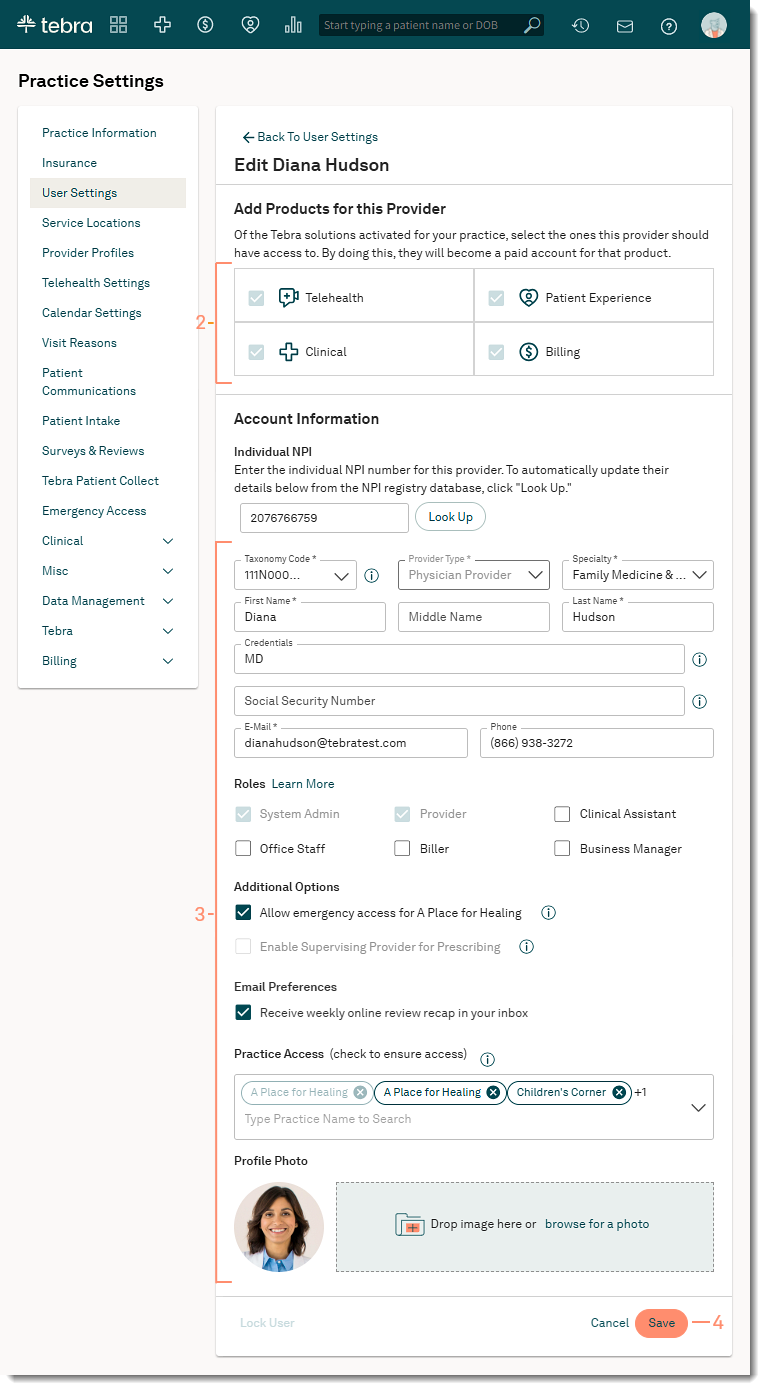
Task: Toggle the Clinical product checkbox
Action: pyautogui.click(x=257, y=352)
